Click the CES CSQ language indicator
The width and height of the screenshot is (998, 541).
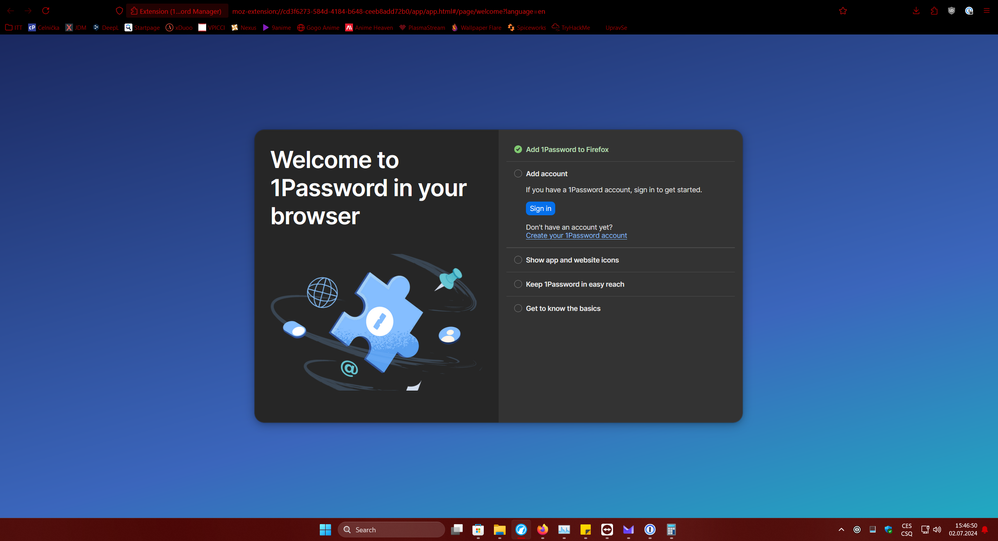pyautogui.click(x=906, y=530)
